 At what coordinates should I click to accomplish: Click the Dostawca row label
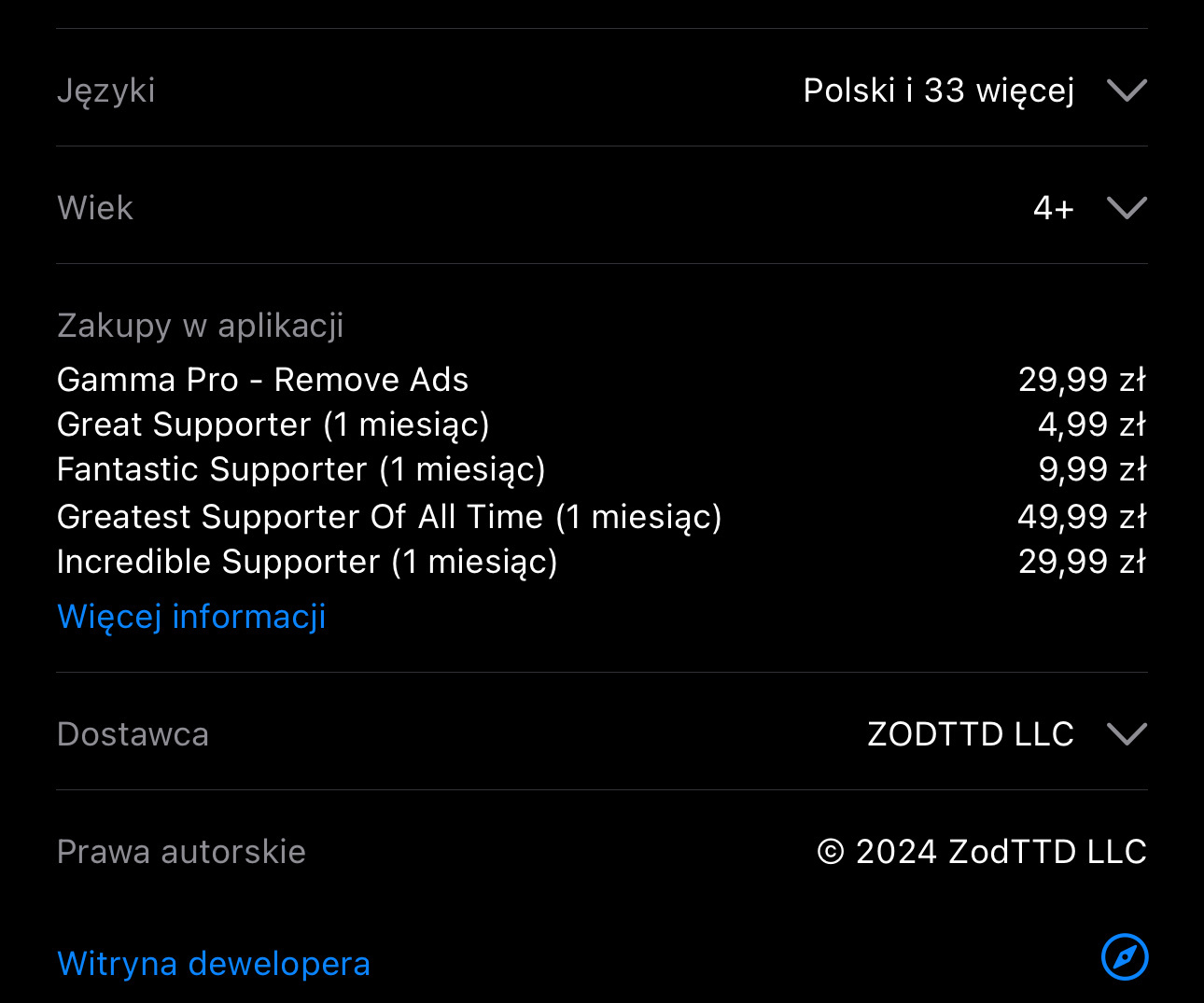[x=133, y=734]
